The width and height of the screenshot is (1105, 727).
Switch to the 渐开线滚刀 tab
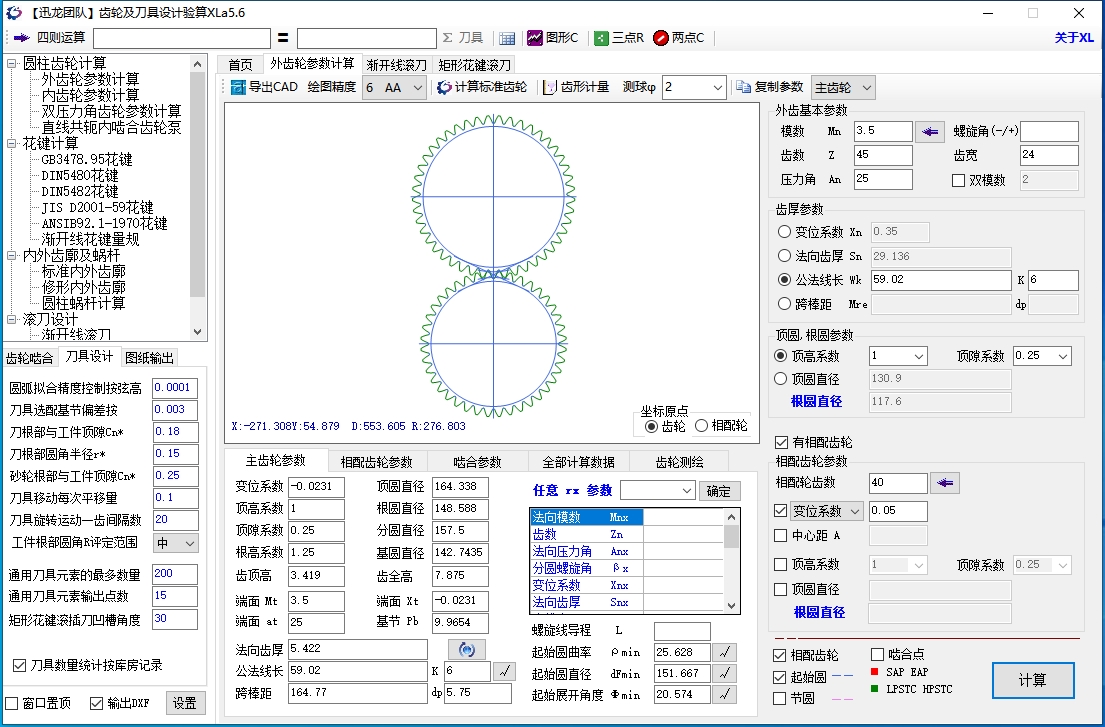click(396, 65)
